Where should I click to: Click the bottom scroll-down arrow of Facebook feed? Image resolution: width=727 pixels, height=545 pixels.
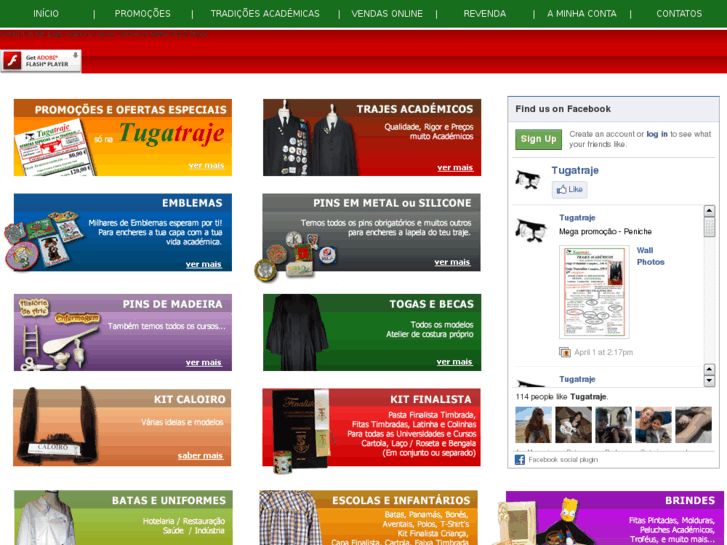pyautogui.click(x=709, y=381)
